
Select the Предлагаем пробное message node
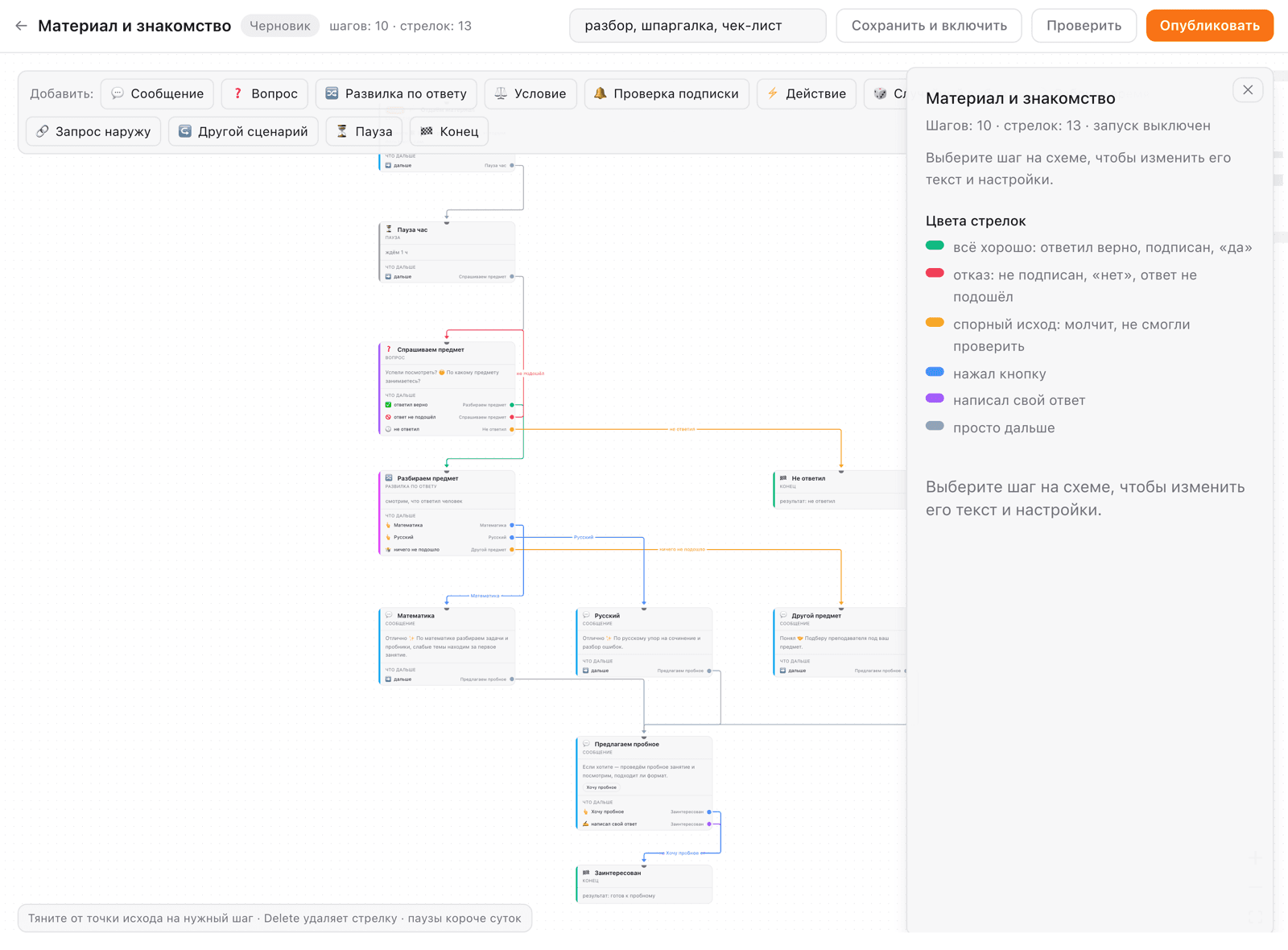pyautogui.click(x=644, y=783)
